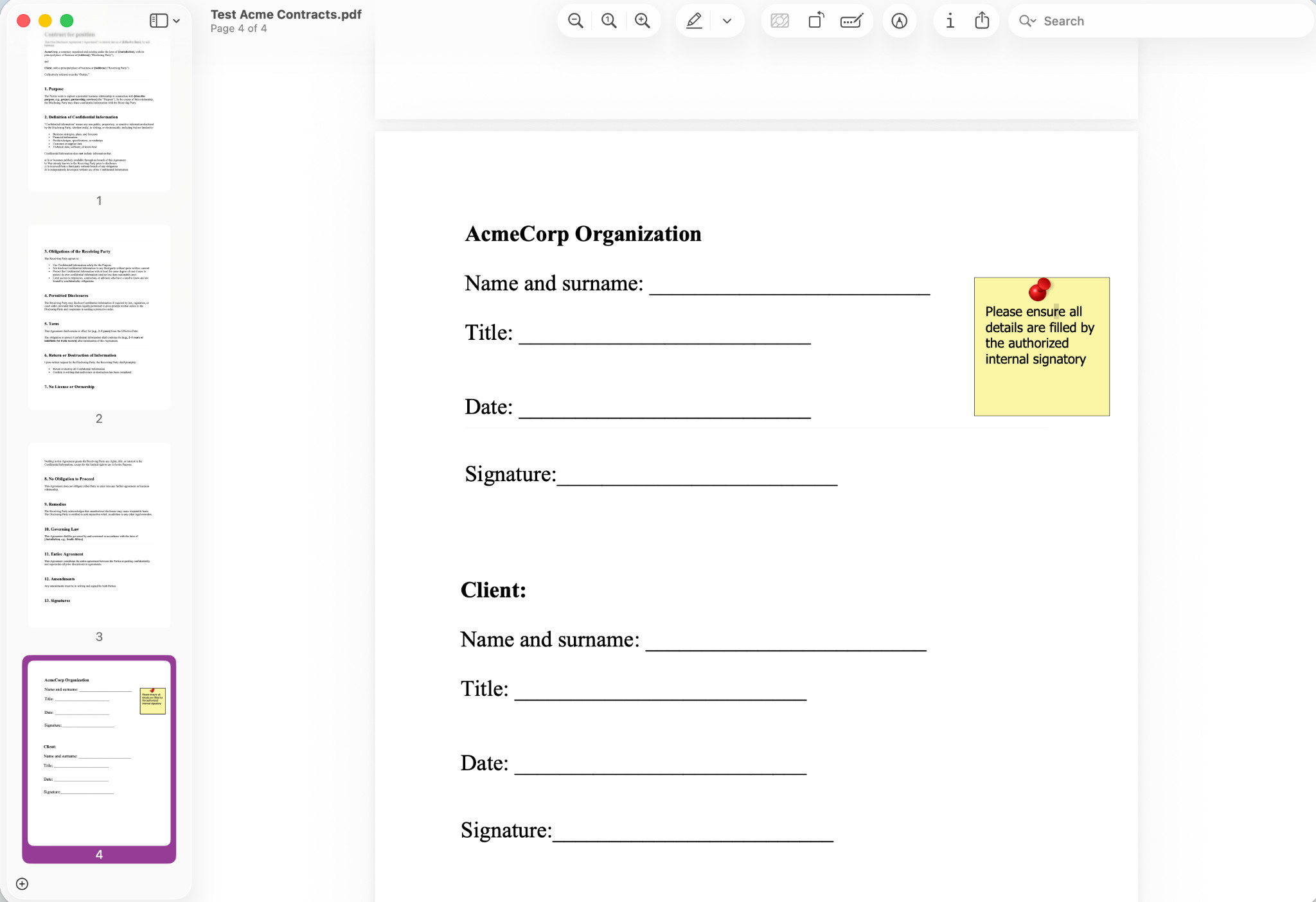Open the highlight color options dropdown

pyautogui.click(x=727, y=21)
